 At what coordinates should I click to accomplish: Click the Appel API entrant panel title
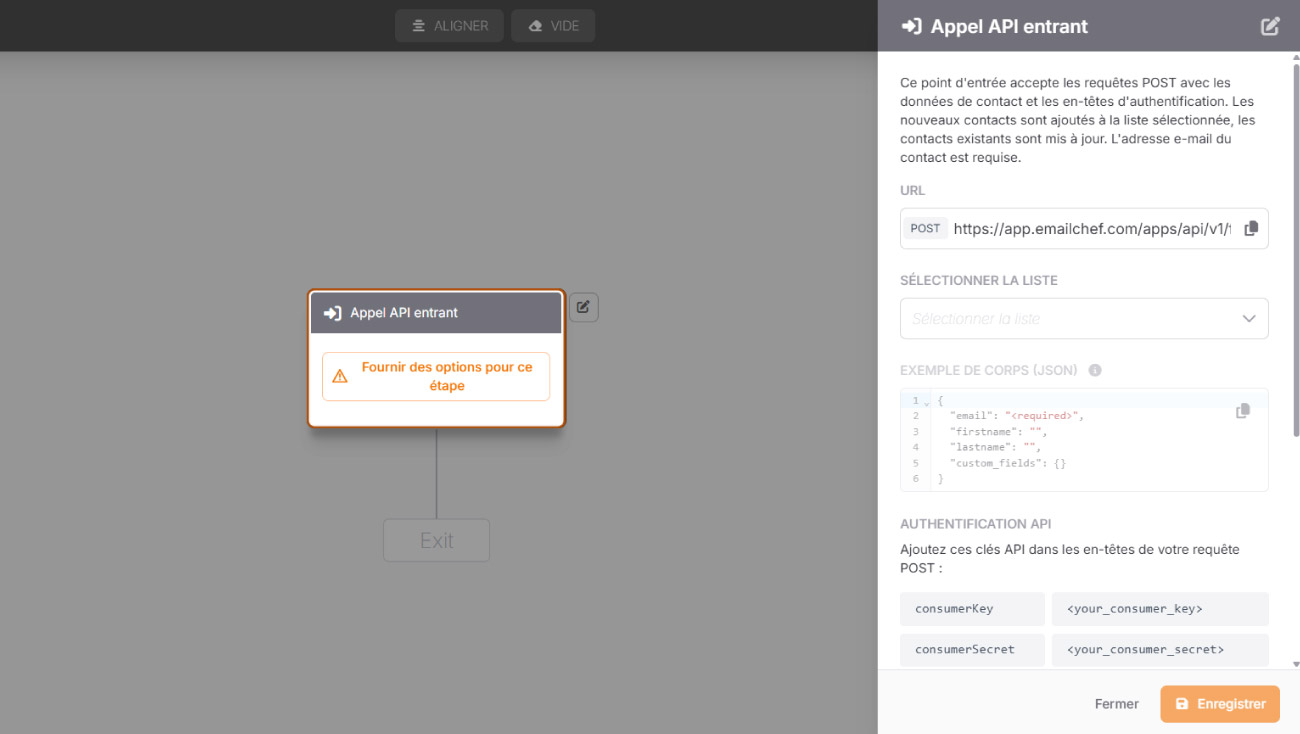pos(1009,27)
